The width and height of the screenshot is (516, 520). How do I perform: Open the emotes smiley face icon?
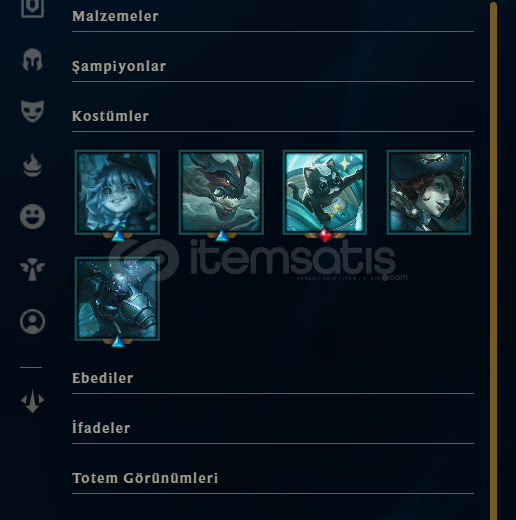click(x=32, y=217)
